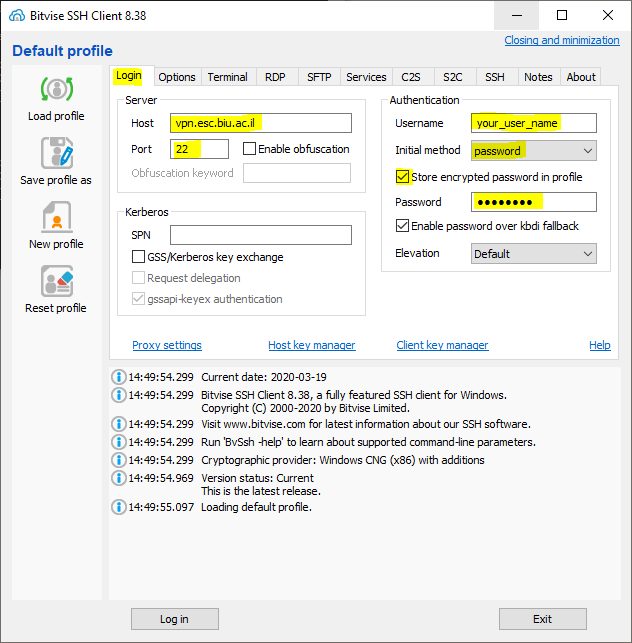This screenshot has width=632, height=643.
Task: Click info icon beside Loading default profile entry
Action: pyautogui.click(x=119, y=507)
